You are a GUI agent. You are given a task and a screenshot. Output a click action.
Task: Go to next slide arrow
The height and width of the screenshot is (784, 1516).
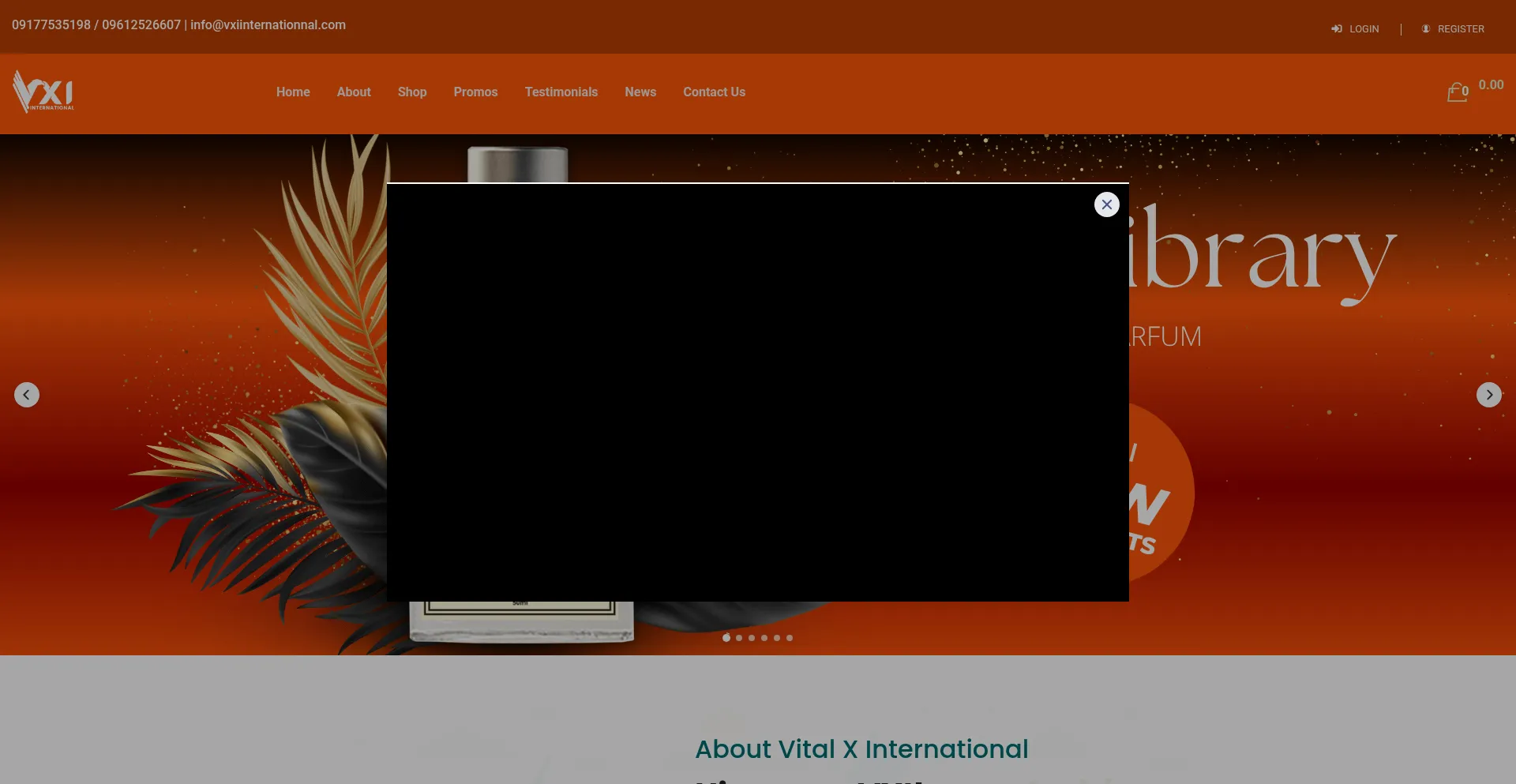(x=1489, y=395)
